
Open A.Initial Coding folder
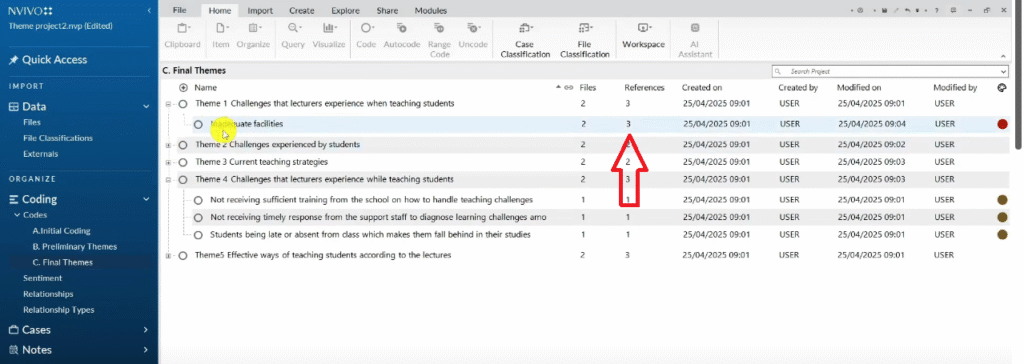pyautogui.click(x=61, y=231)
